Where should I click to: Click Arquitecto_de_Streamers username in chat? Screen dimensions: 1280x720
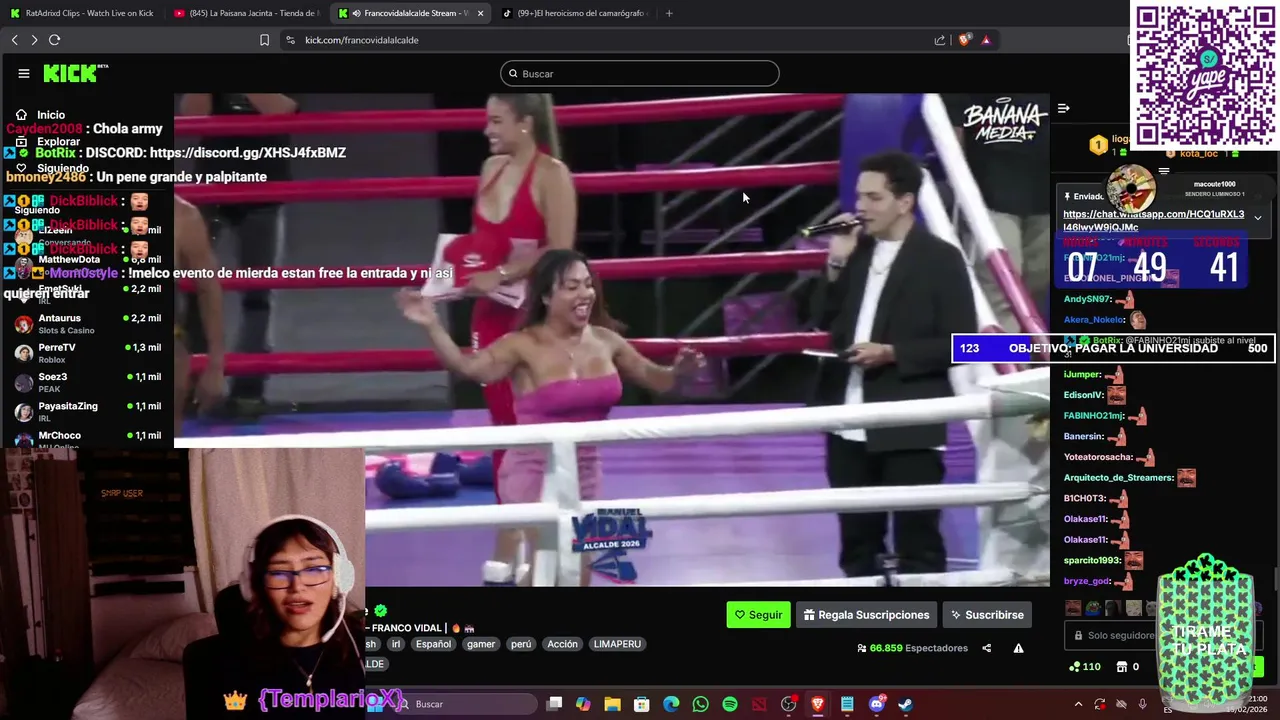coord(1118,478)
